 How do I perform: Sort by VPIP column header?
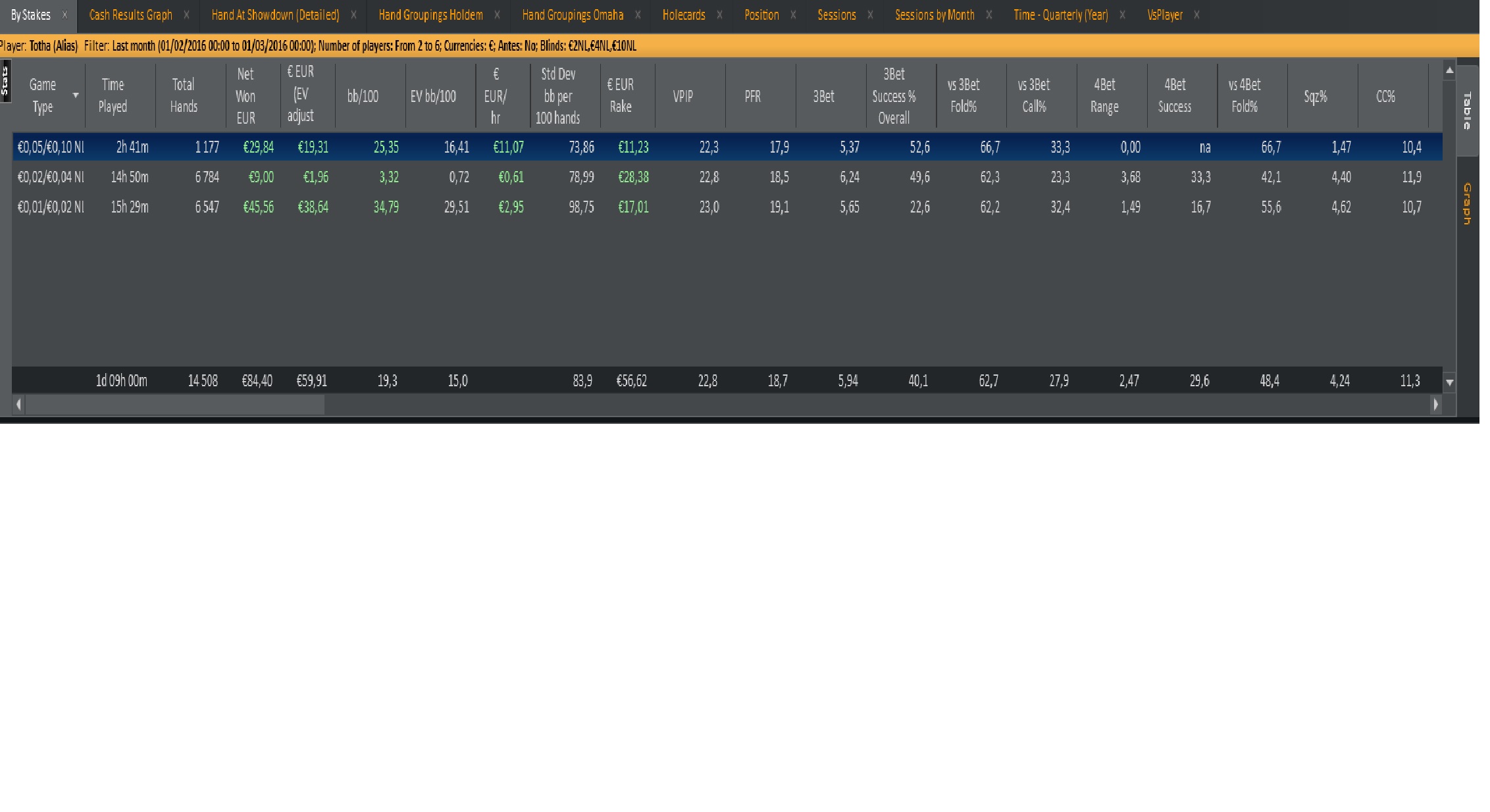[682, 96]
